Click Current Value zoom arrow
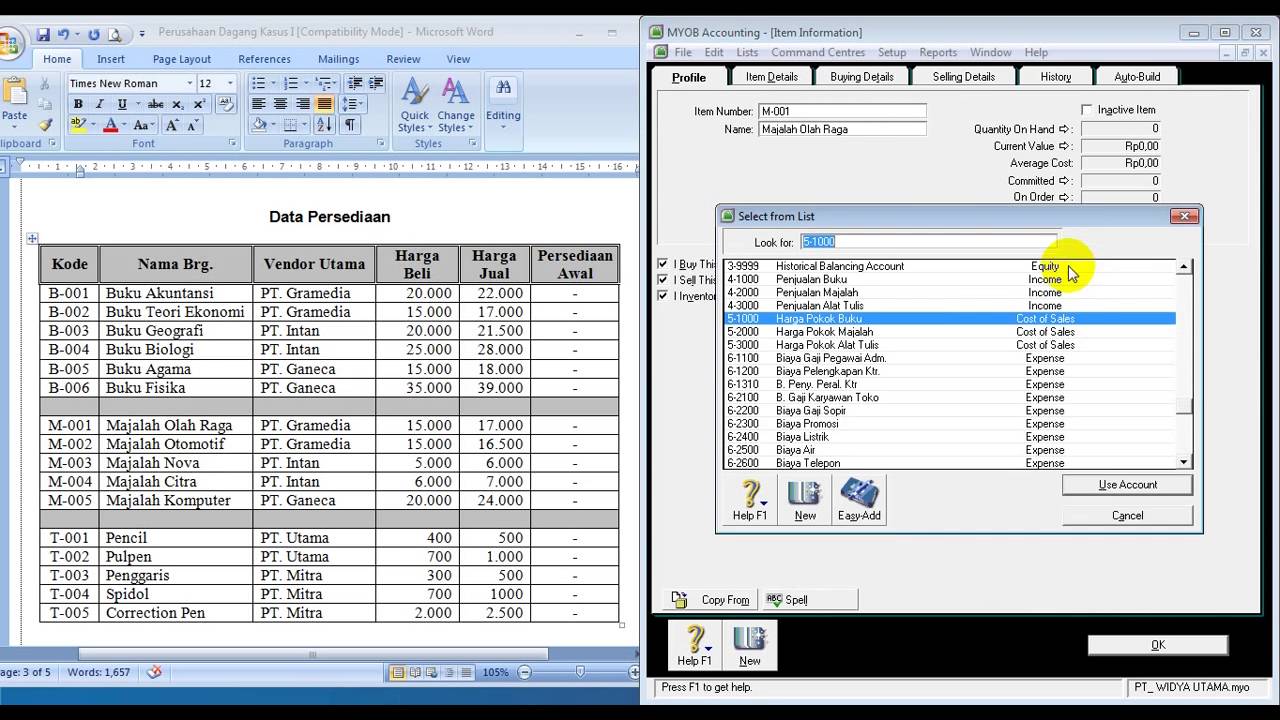Screen dimensions: 1280x720 coord(1064,146)
